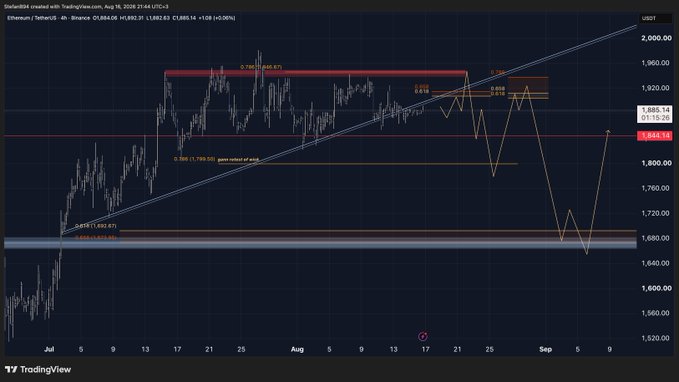Click the 25 date label in July
679x382 pixels.
(x=241, y=349)
